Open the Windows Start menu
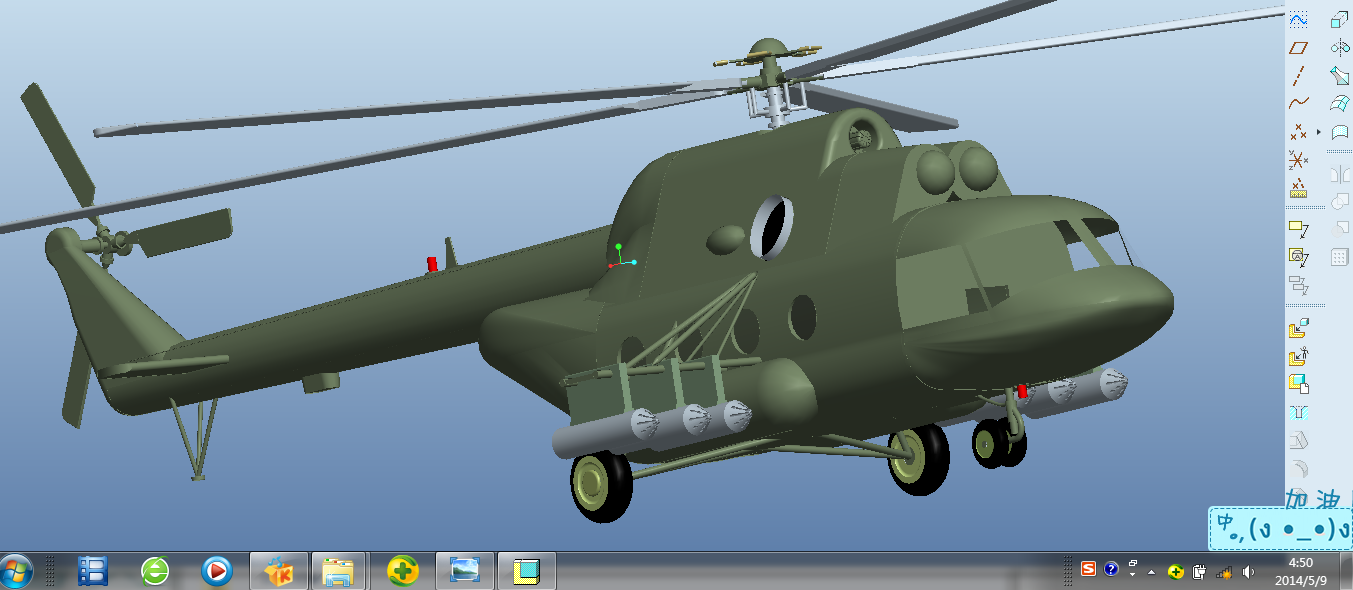This screenshot has width=1353, height=590. [17, 571]
